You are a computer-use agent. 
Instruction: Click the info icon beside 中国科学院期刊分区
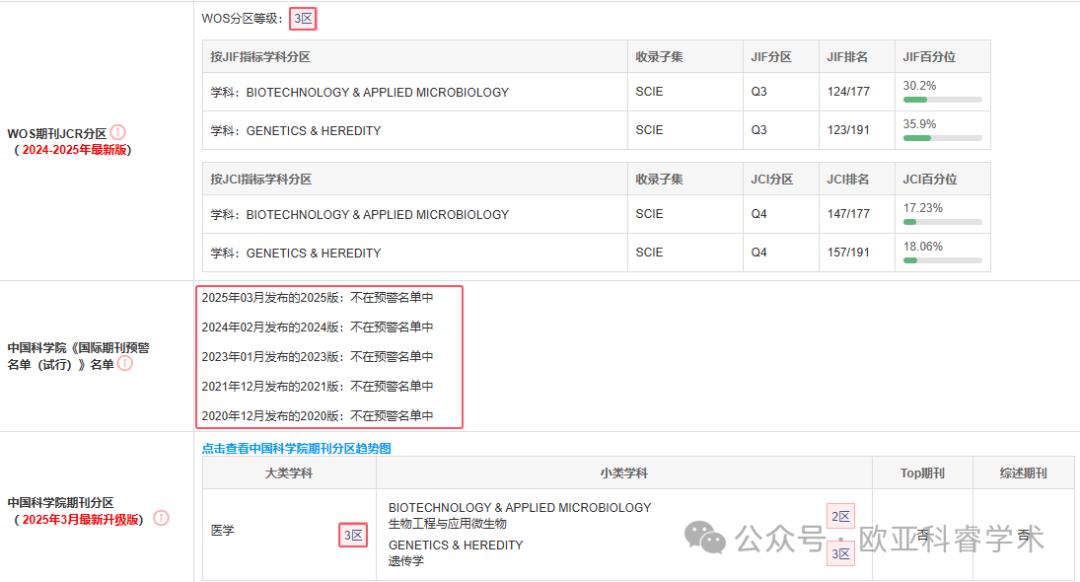point(161,518)
